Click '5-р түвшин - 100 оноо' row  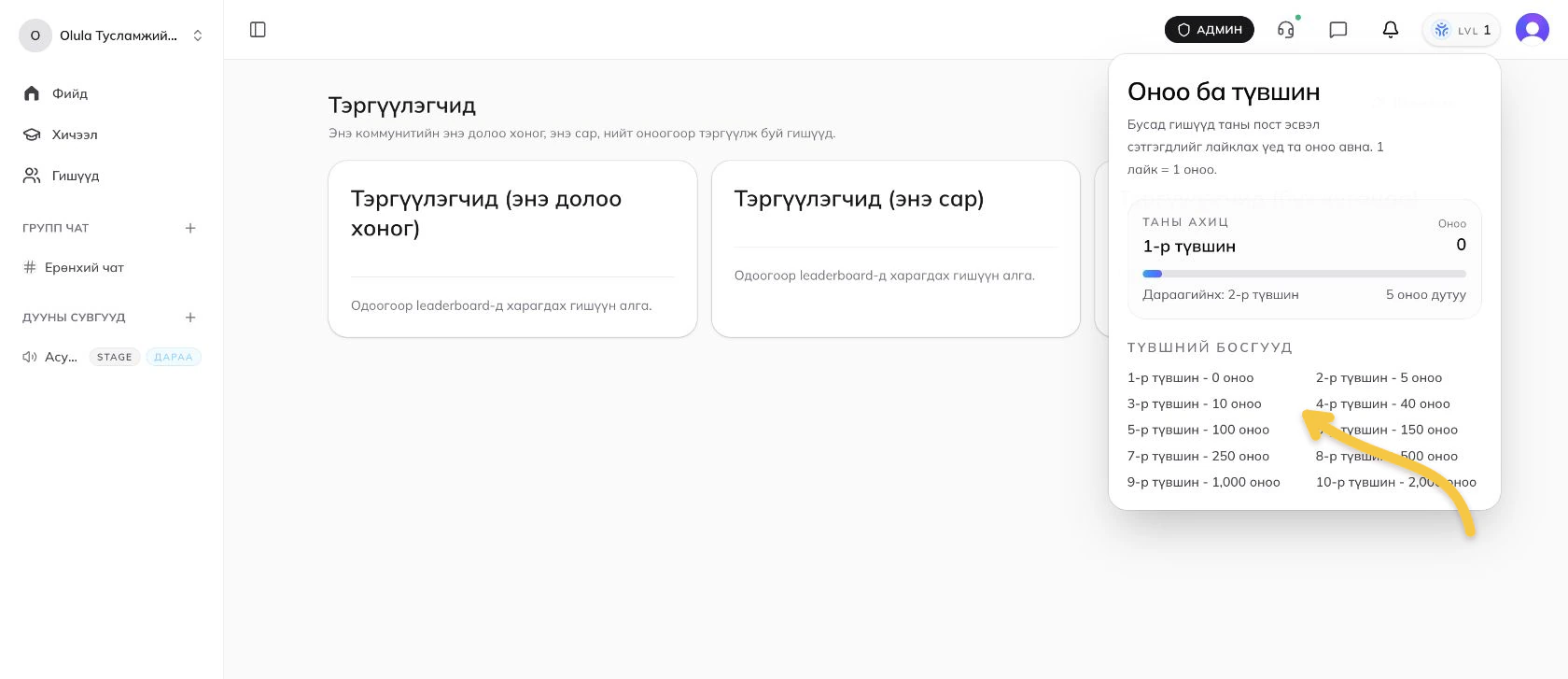pos(1198,431)
